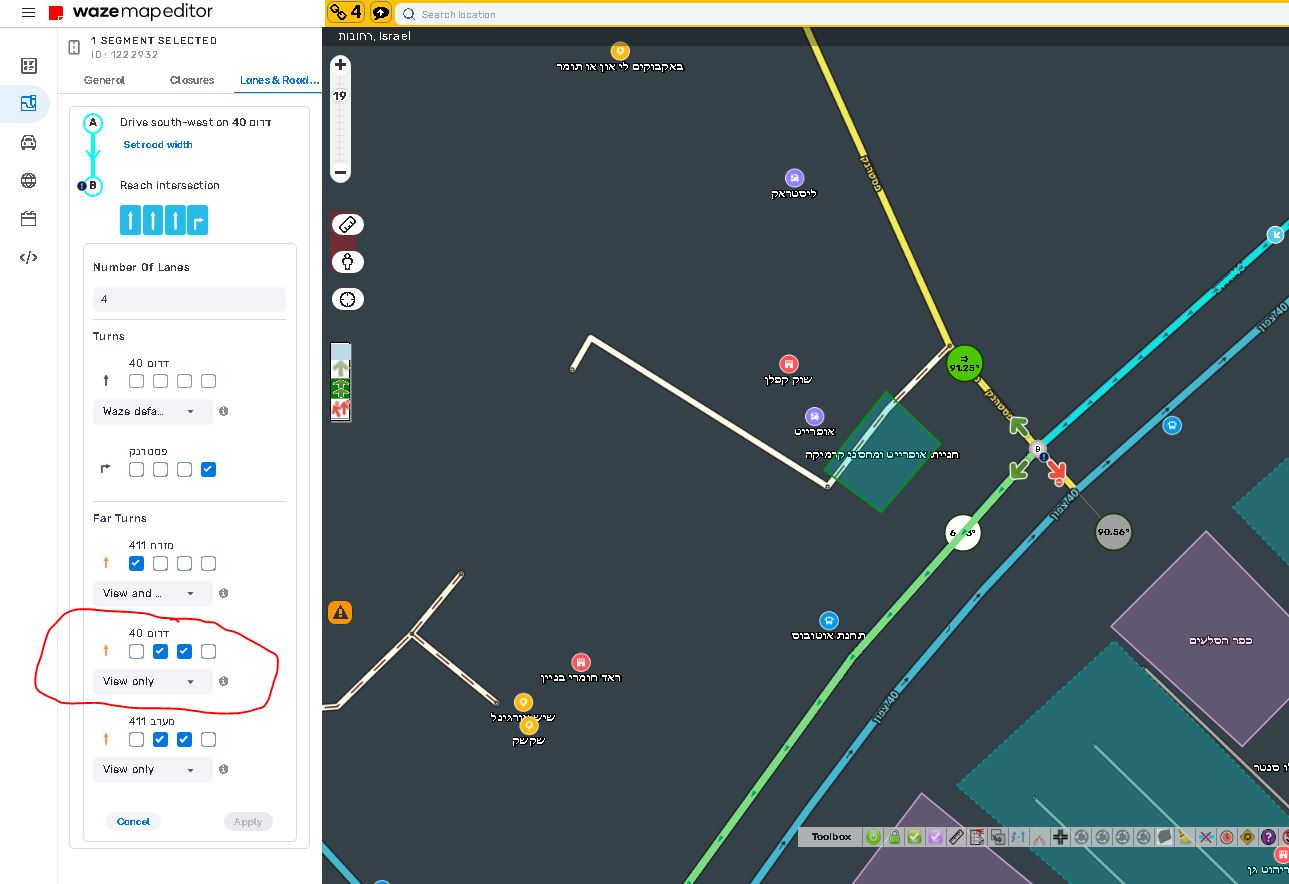Open the 'View only' dropdown under 411 מערב
This screenshot has height=884, width=1289.
point(152,769)
